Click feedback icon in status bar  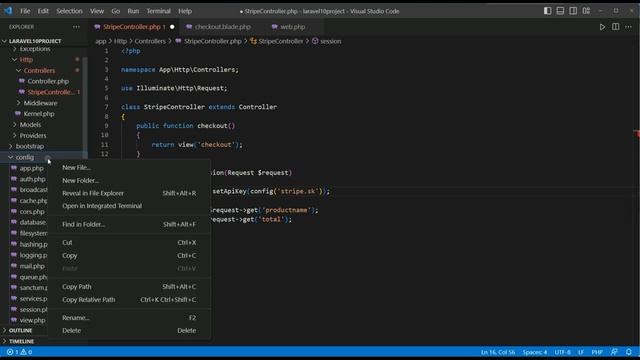pos(614,352)
